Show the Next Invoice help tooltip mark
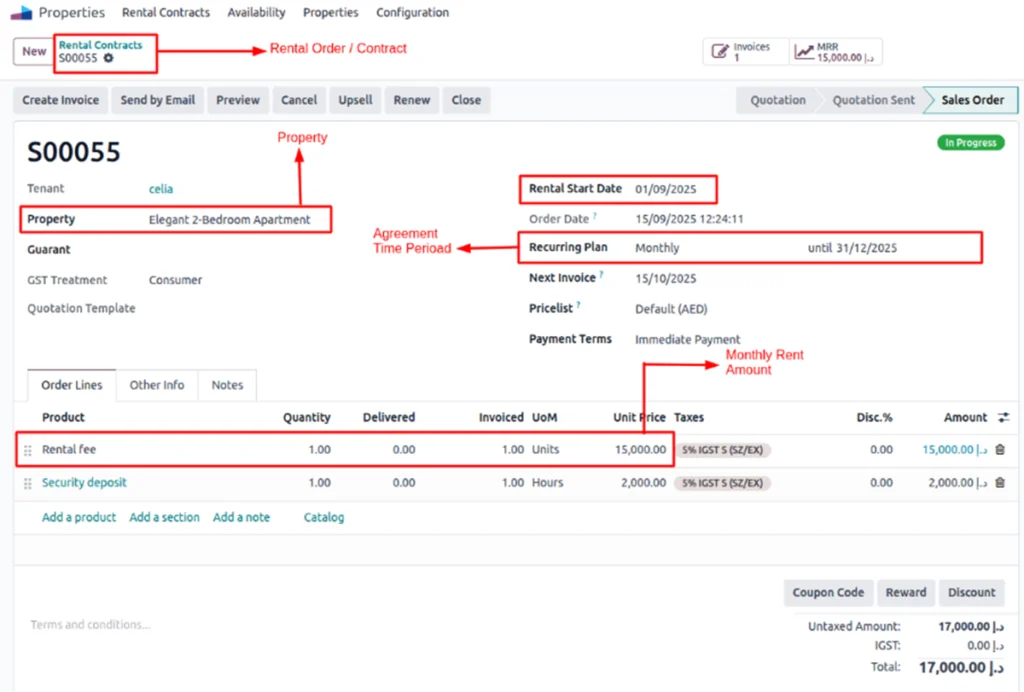 pyautogui.click(x=601, y=274)
